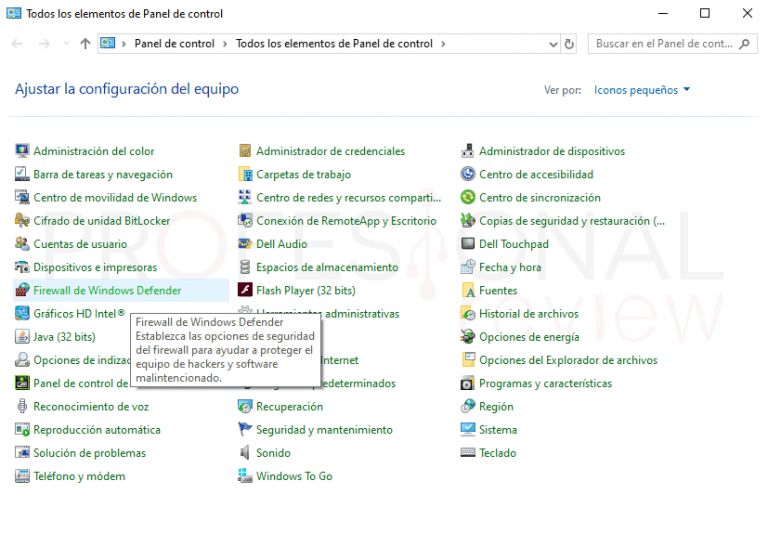Open the Administración del color icon

(x=22, y=151)
